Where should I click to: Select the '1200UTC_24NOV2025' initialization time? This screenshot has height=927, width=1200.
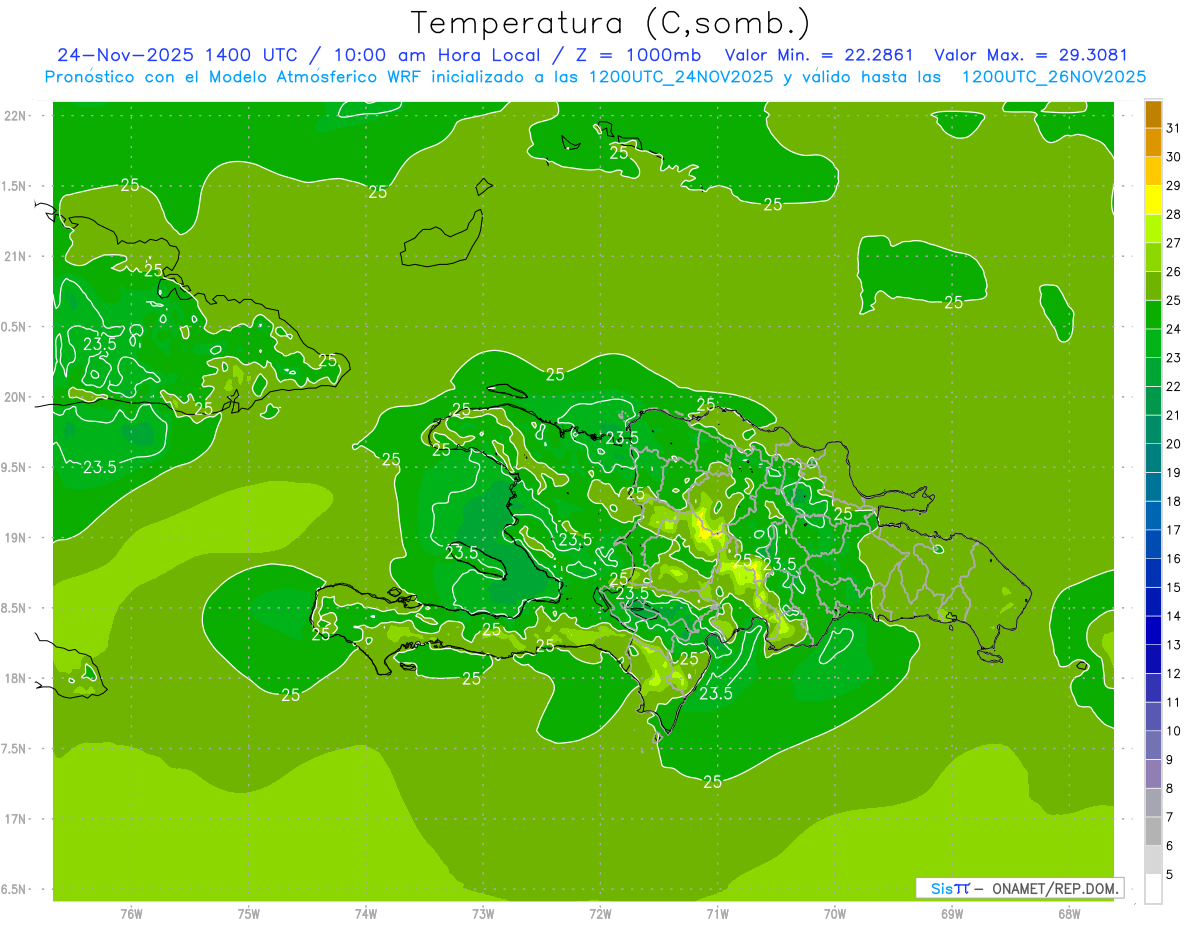click(x=681, y=77)
